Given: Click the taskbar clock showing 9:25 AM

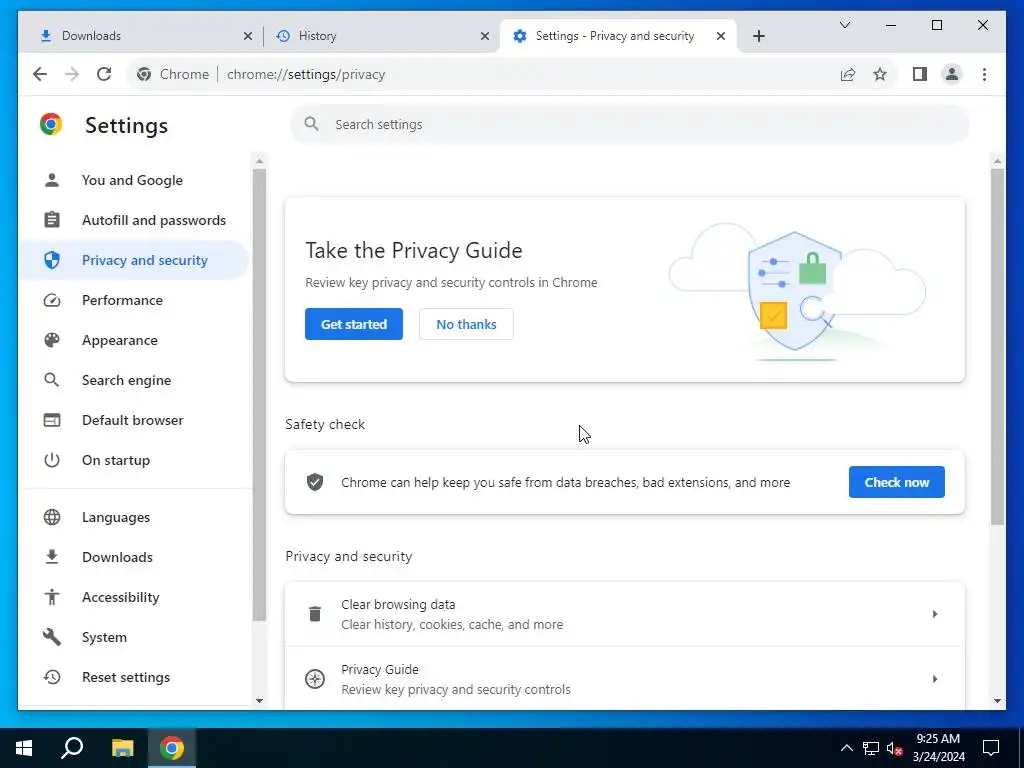Looking at the screenshot, I should pos(938,748).
